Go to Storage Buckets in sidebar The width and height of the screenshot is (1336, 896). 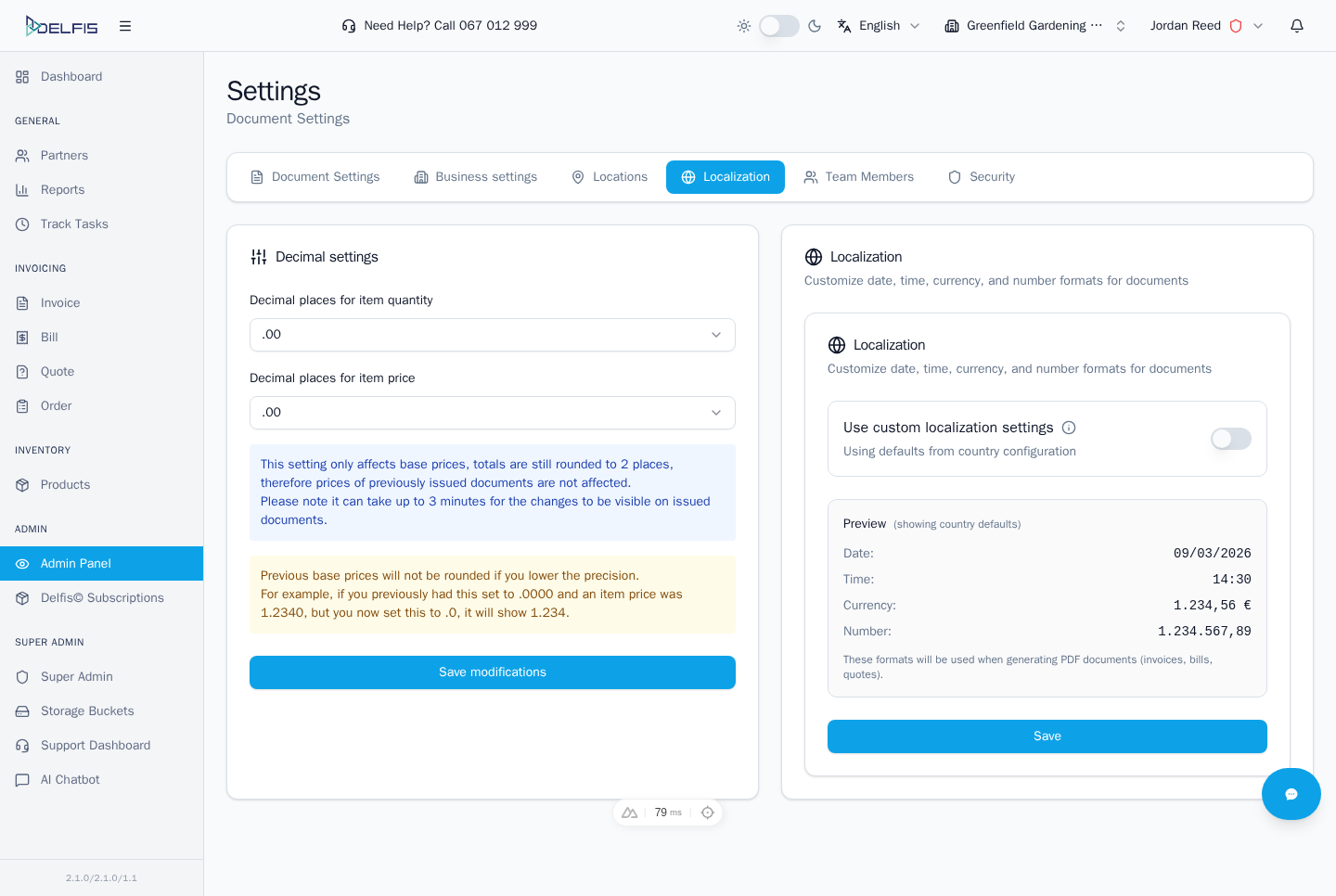coord(87,711)
